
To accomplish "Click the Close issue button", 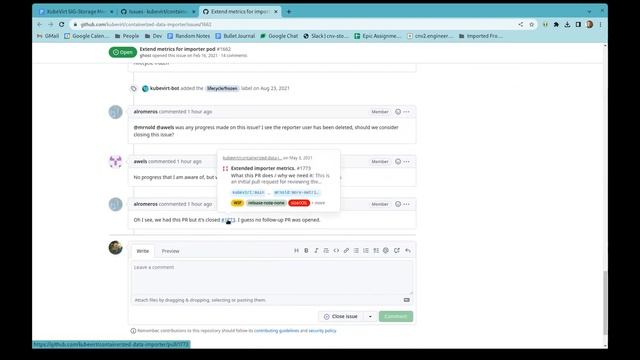I will click(340, 316).
